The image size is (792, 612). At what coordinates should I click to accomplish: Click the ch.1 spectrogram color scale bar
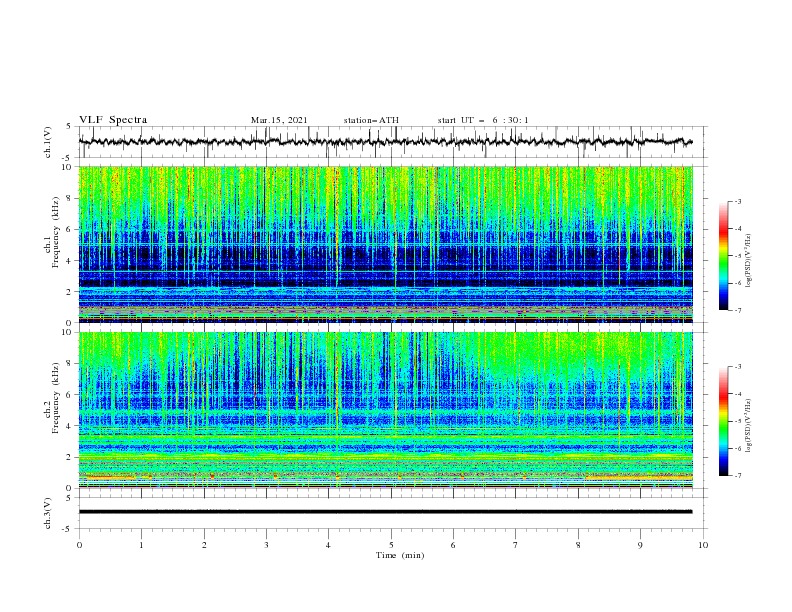(723, 256)
